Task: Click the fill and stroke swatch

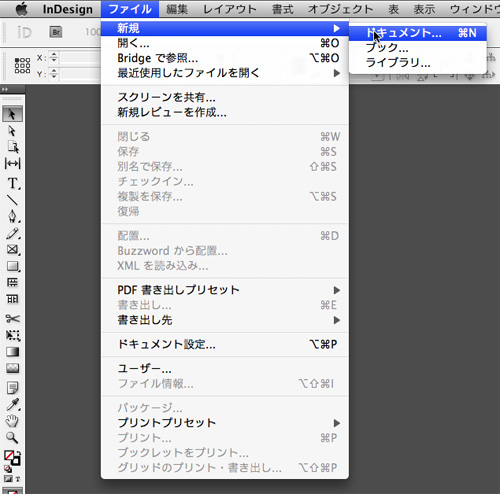Action: coord(12,458)
